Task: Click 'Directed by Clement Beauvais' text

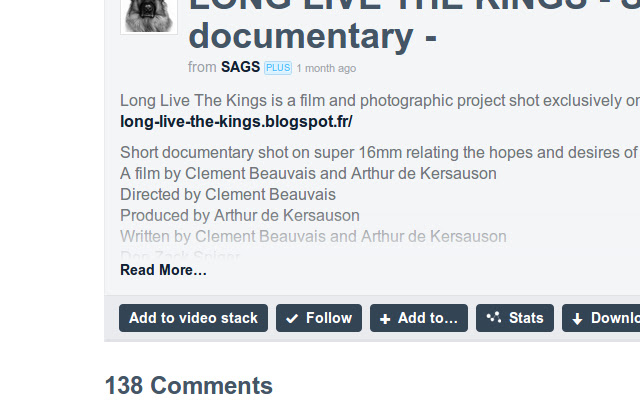Action: [x=228, y=194]
